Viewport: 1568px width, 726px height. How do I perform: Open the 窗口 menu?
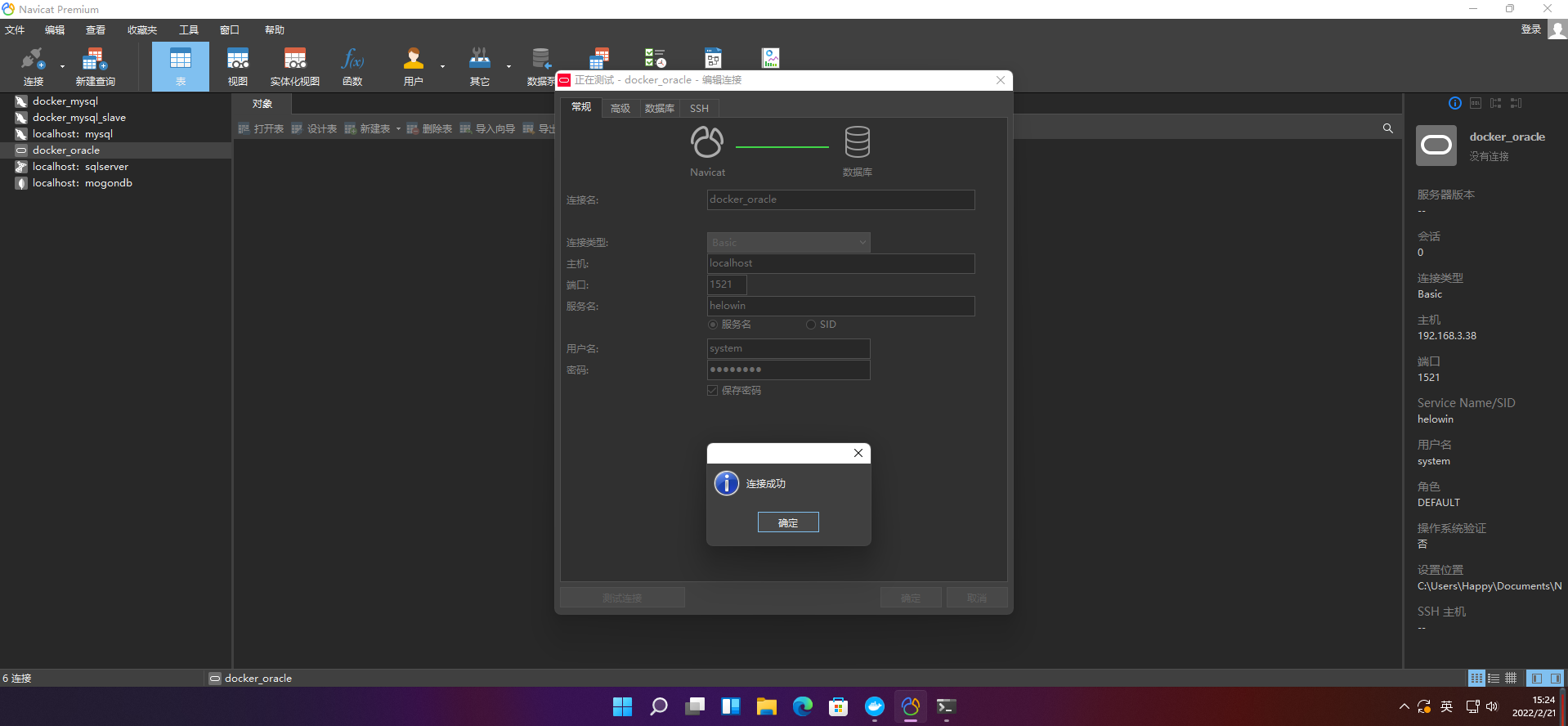[x=230, y=30]
